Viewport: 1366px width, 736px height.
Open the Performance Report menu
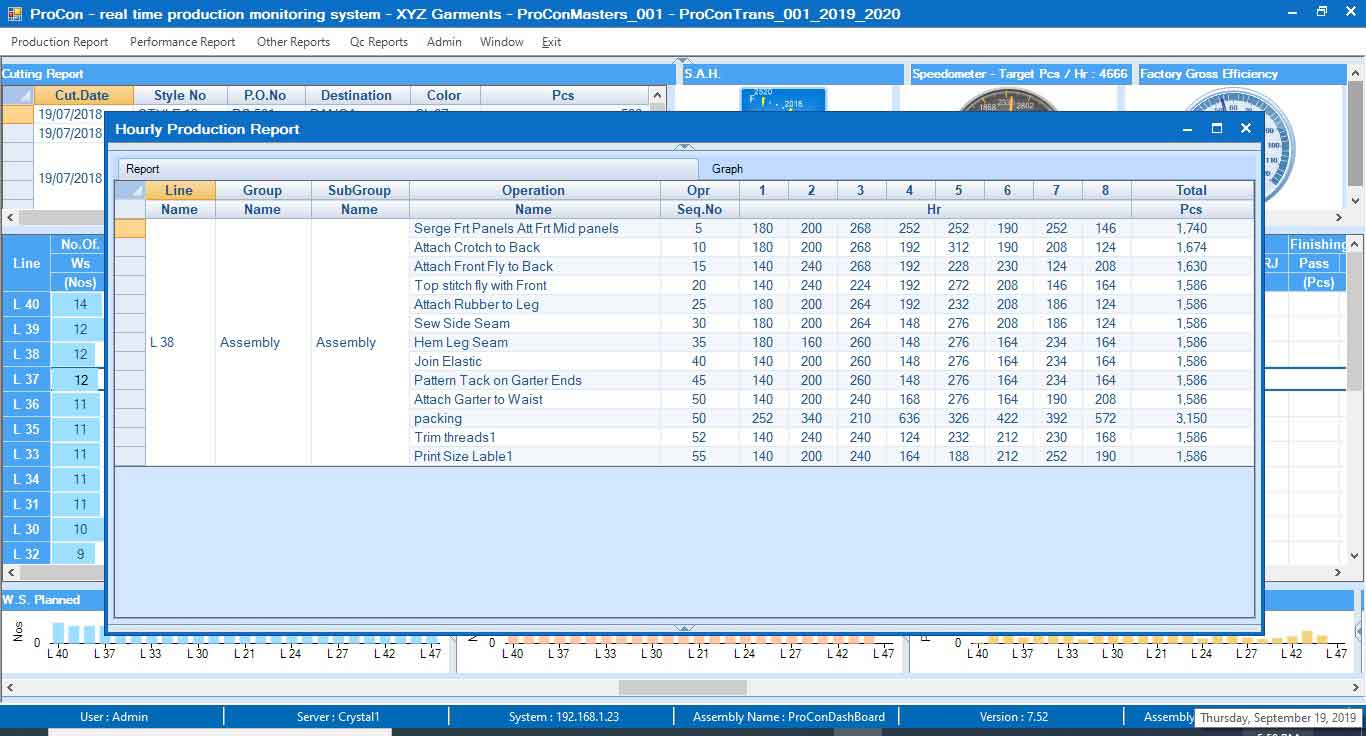click(183, 42)
